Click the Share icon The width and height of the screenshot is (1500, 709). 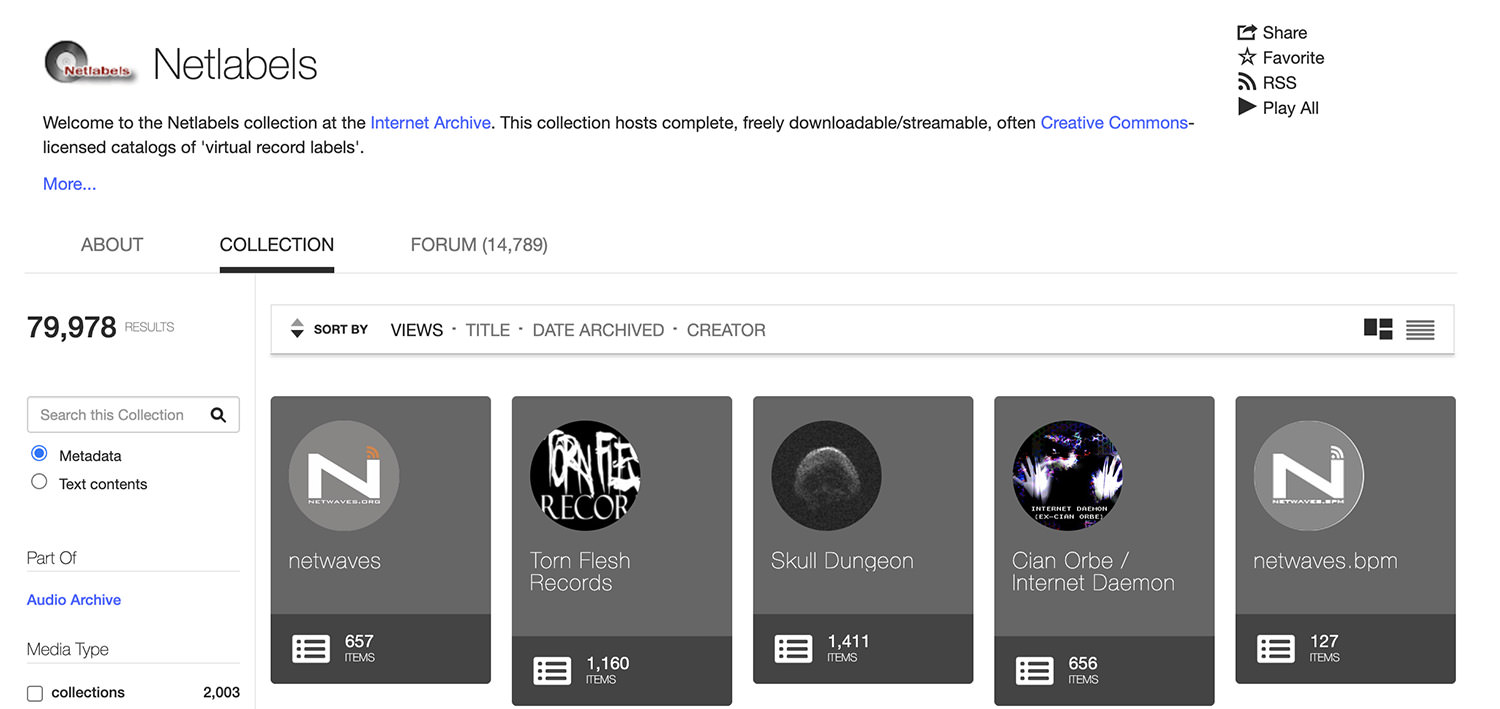(x=1247, y=32)
